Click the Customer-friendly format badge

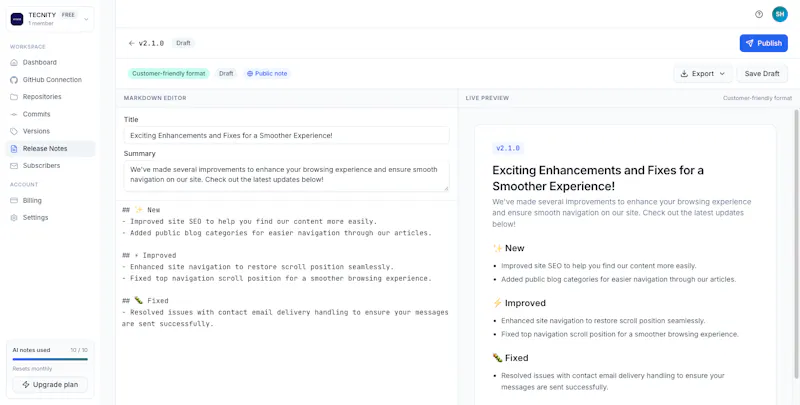click(x=168, y=73)
